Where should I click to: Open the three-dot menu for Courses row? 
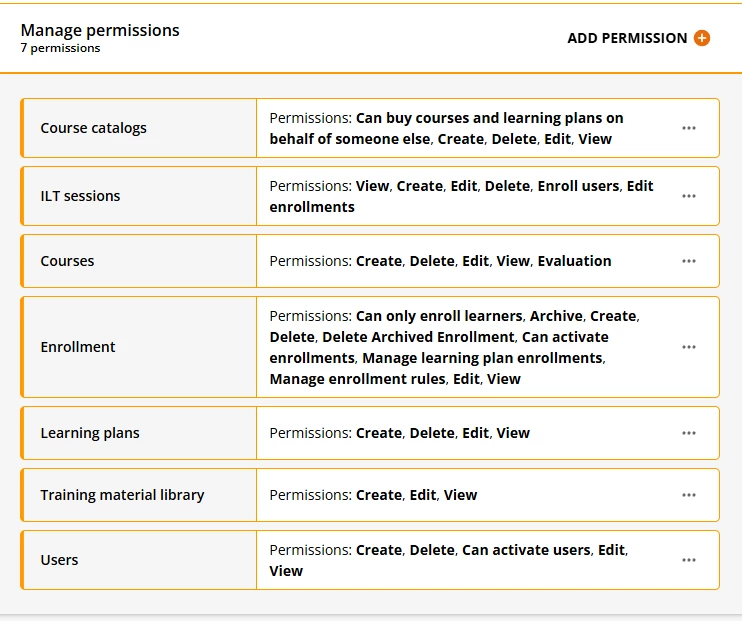click(689, 261)
